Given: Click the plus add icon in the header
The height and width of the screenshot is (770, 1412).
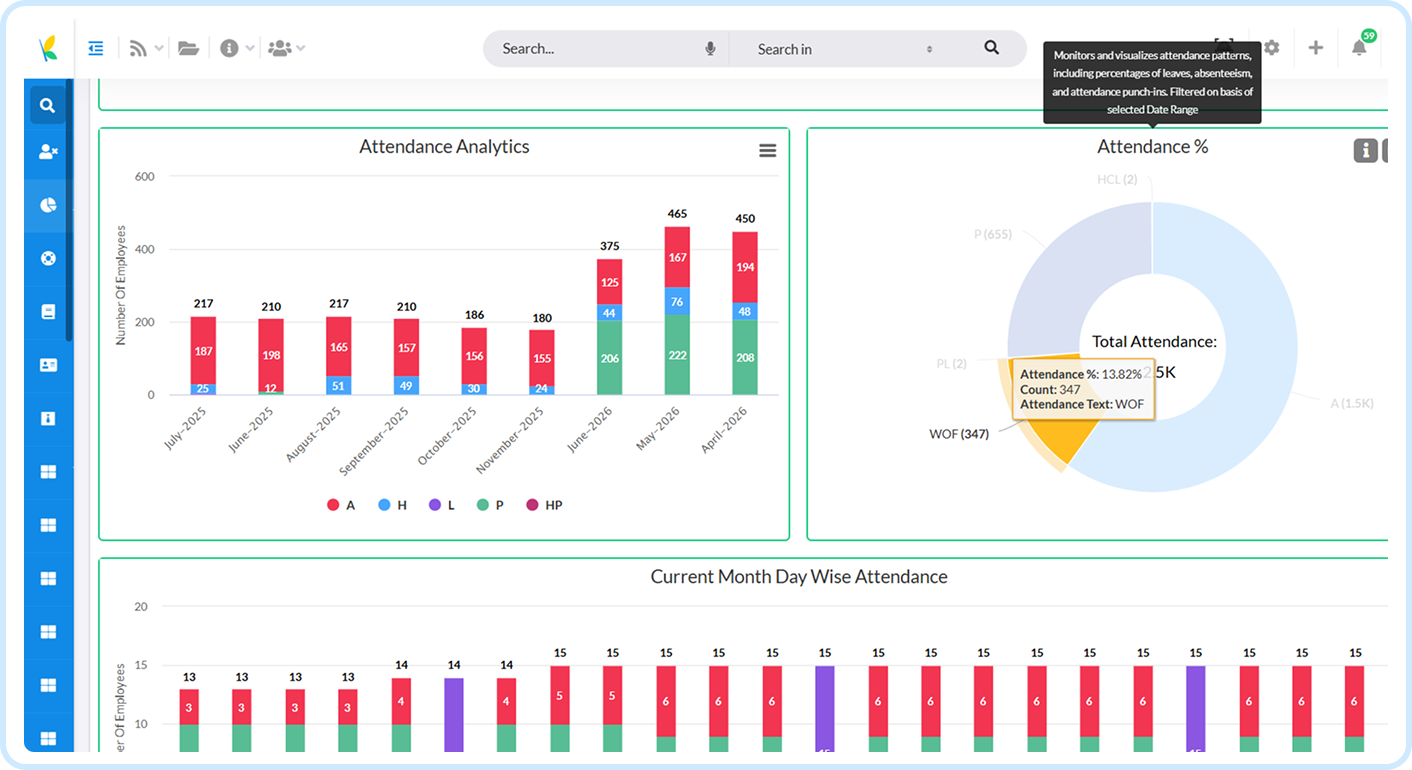Looking at the screenshot, I should click(x=1315, y=47).
